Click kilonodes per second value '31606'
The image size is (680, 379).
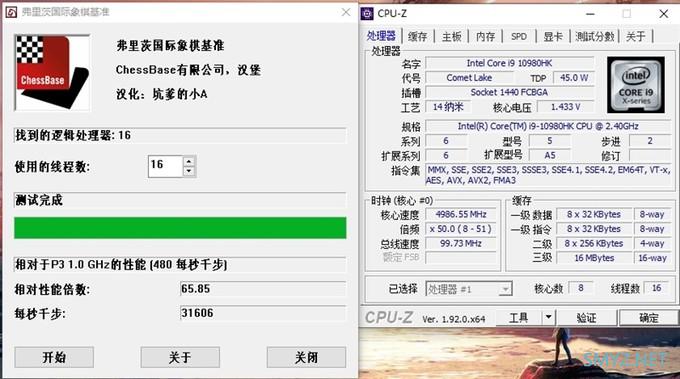point(263,313)
